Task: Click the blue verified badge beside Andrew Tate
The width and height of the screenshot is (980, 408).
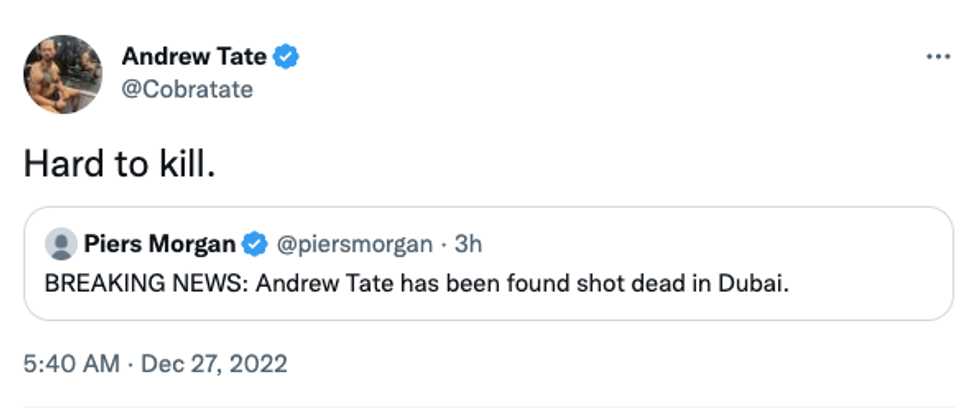Action: click(x=287, y=57)
